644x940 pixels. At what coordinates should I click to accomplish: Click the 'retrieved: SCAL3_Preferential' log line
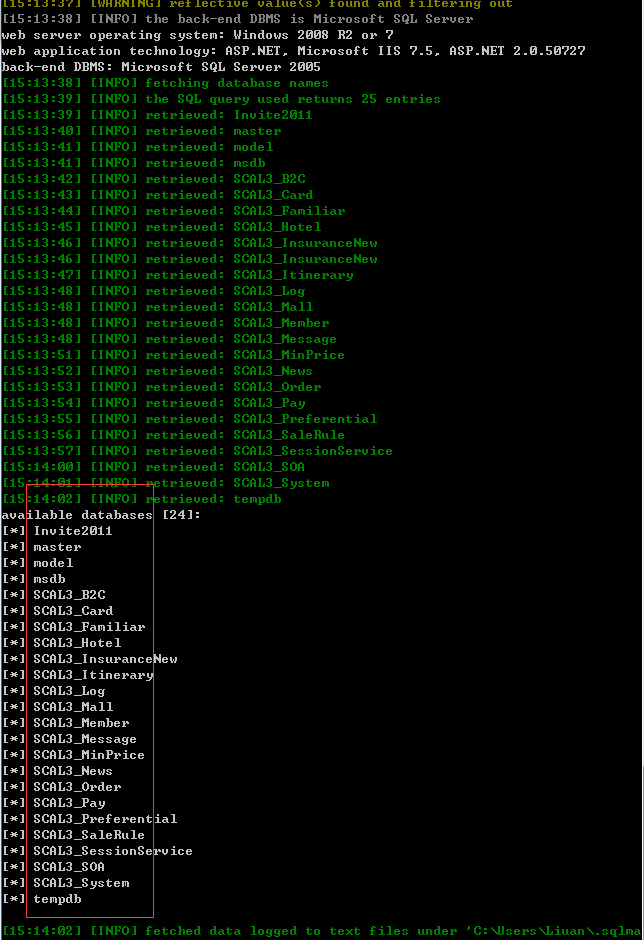coord(190,418)
